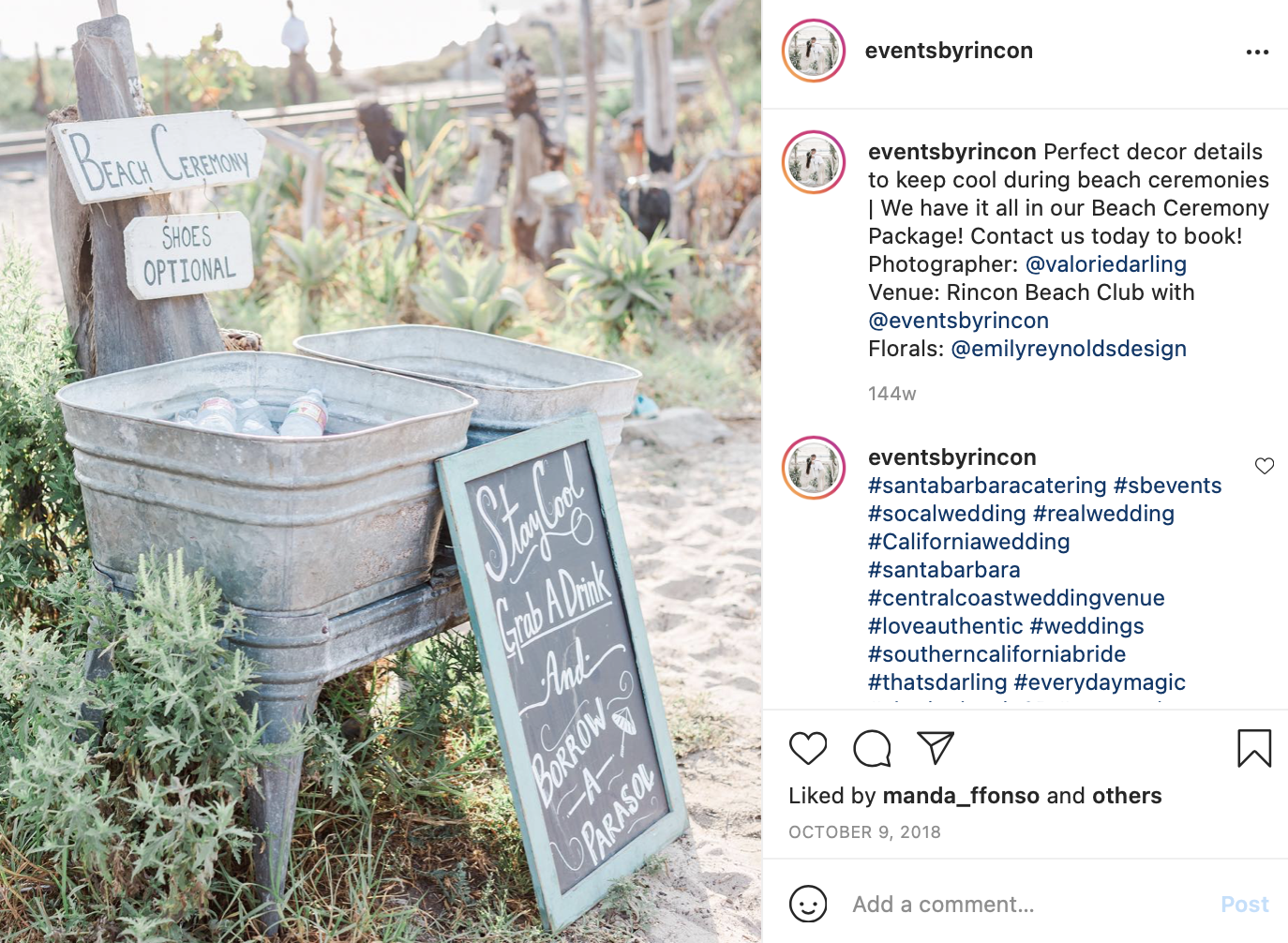
Task: Open the emoji picker smiley icon
Action: tap(808, 905)
